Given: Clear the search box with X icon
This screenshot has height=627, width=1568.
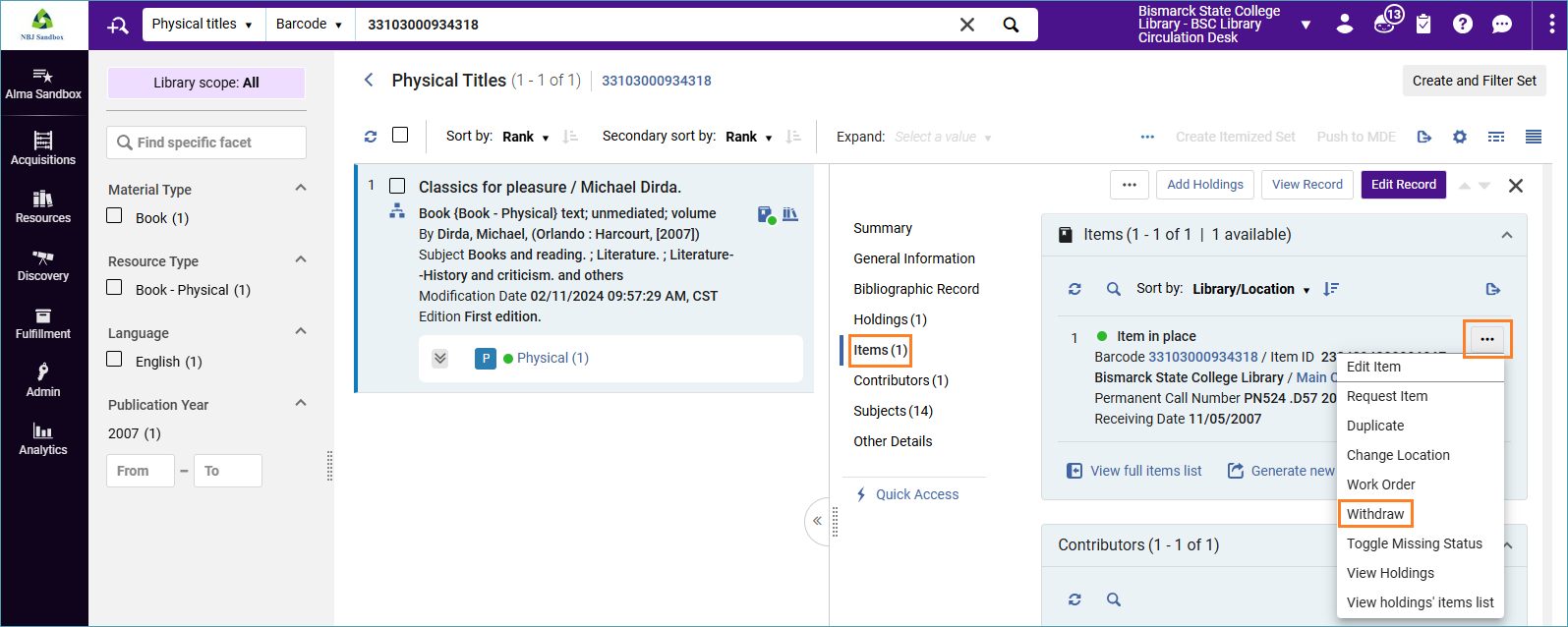Looking at the screenshot, I should pyautogui.click(x=967, y=25).
